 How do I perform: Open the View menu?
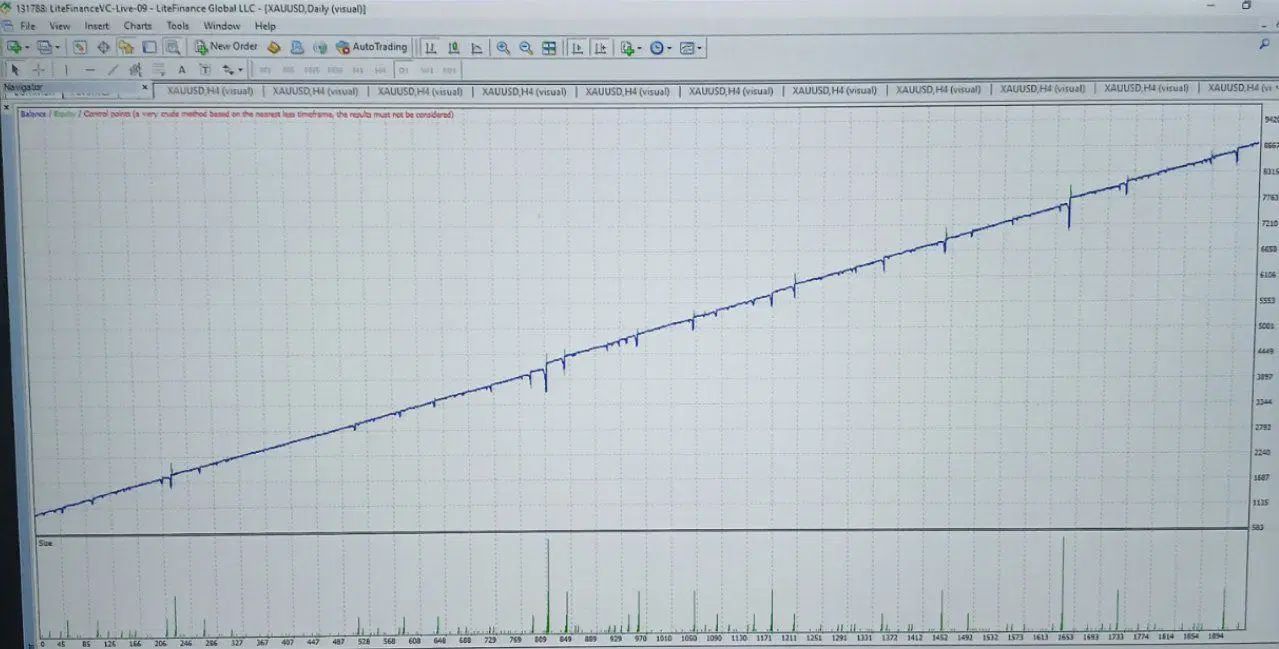point(60,26)
